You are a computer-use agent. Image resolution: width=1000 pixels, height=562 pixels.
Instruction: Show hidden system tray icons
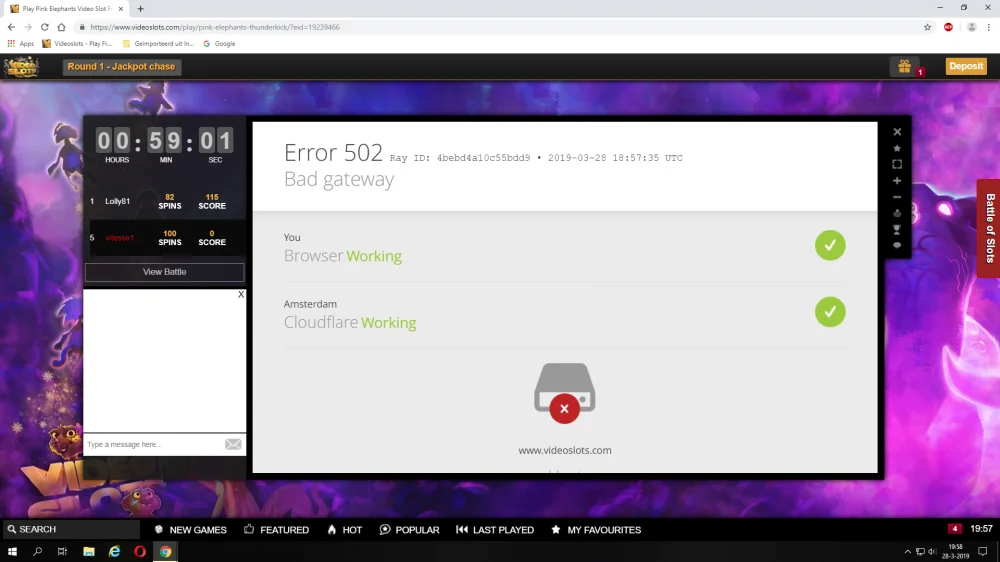[x=908, y=552]
